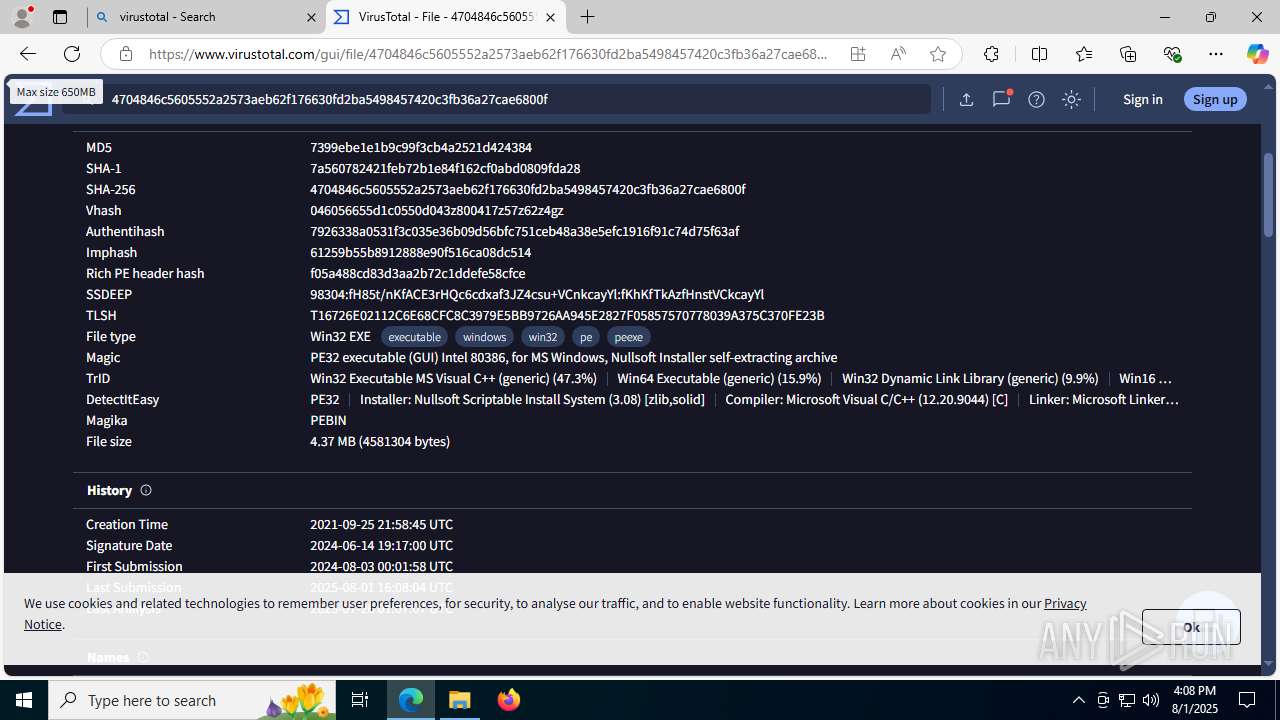Image resolution: width=1280 pixels, height=720 pixels.
Task: Open the Collections icon
Action: (x=1128, y=54)
